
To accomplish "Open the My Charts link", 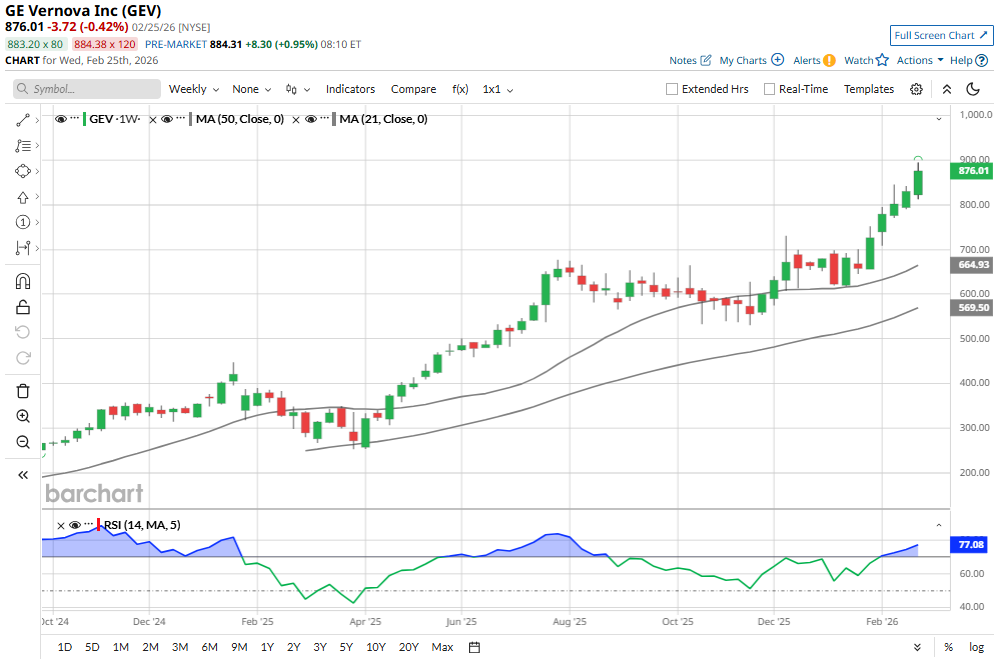I will 743,61.
